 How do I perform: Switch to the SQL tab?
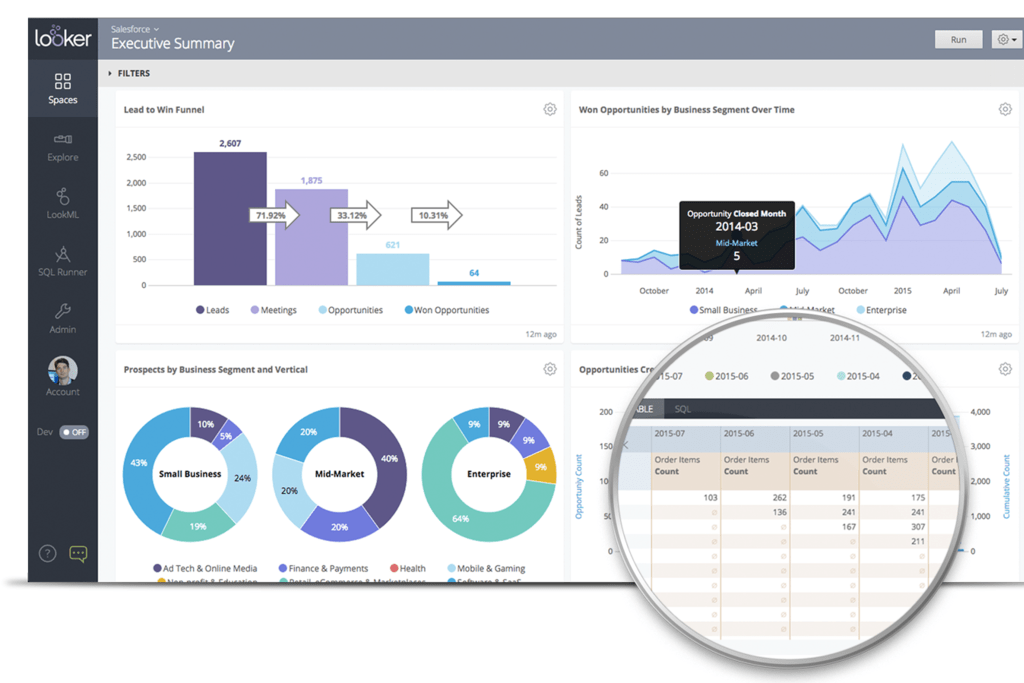coord(682,409)
